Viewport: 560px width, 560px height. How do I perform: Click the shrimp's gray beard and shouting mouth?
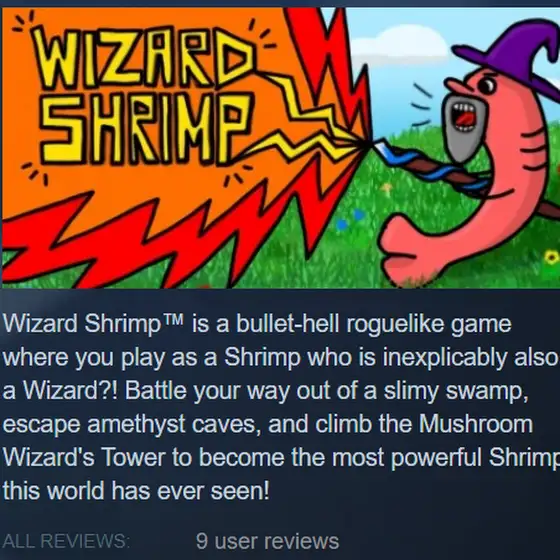[464, 125]
